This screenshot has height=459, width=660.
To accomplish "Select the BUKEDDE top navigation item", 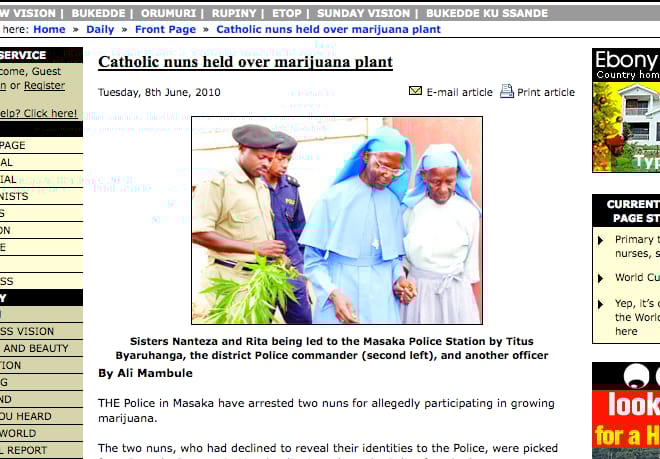I will point(98,13).
